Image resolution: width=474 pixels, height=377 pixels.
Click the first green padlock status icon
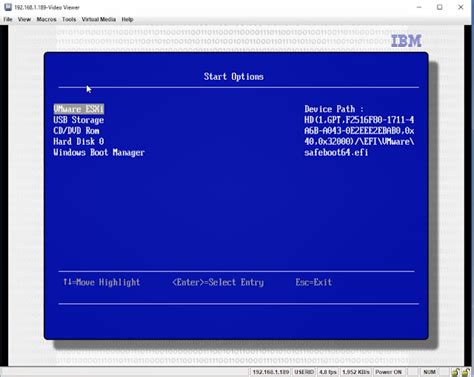(x=455, y=372)
